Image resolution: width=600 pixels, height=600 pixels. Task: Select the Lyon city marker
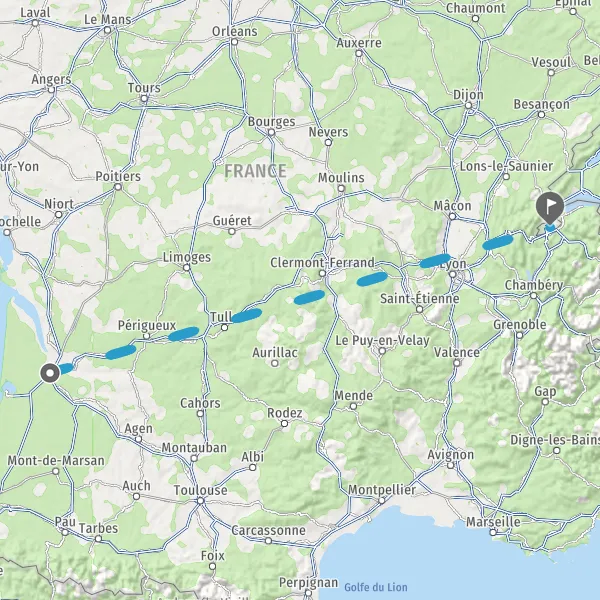click(453, 274)
